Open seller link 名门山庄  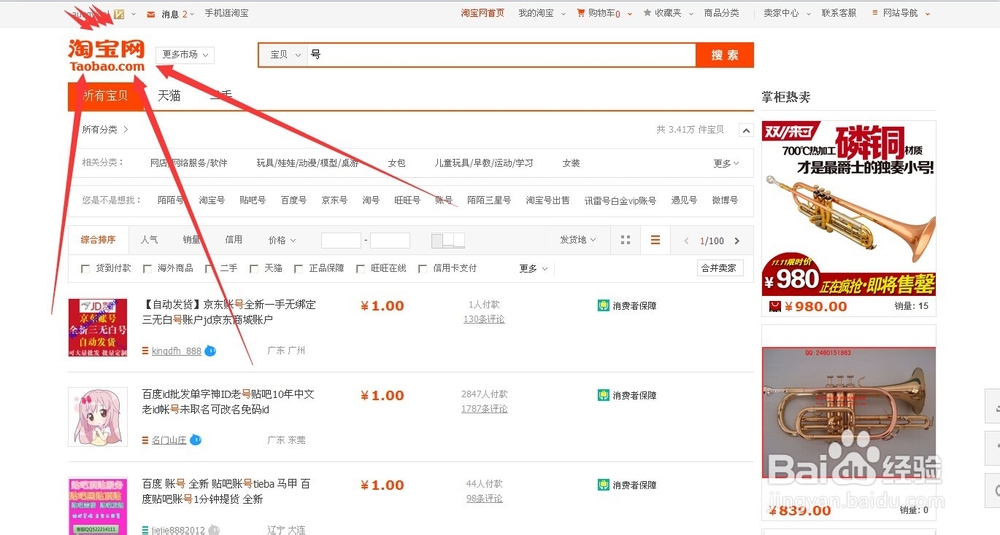(x=169, y=440)
